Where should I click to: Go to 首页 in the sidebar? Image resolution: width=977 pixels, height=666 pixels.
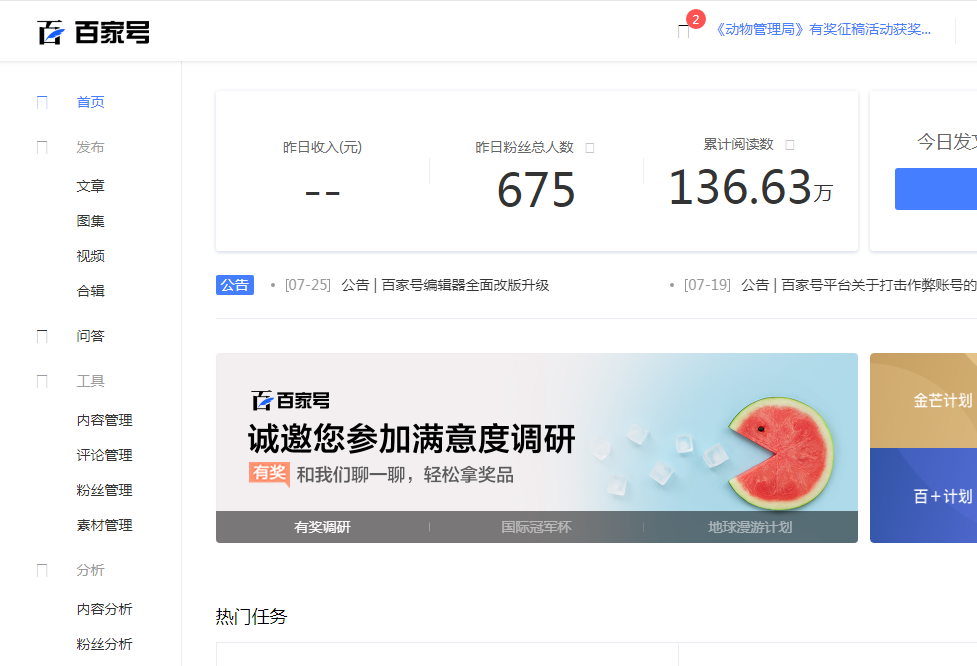(x=90, y=102)
